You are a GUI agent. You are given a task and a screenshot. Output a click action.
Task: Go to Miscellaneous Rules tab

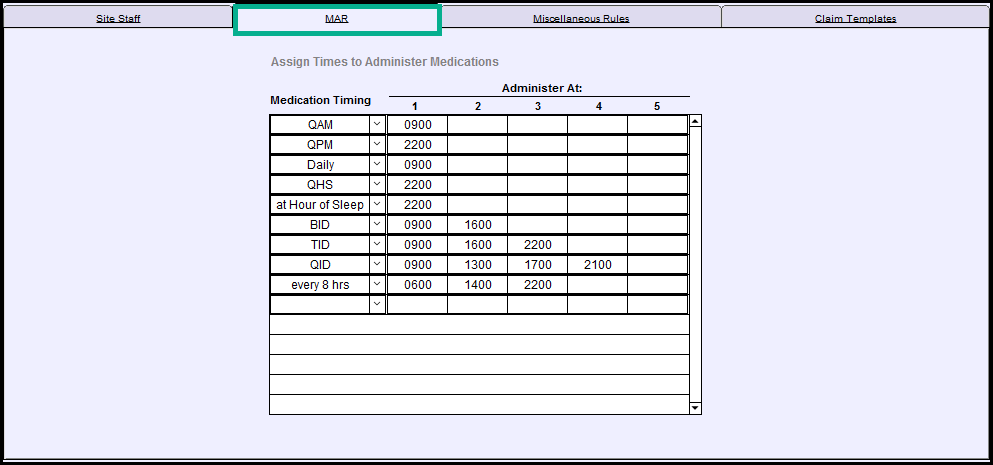coord(580,18)
